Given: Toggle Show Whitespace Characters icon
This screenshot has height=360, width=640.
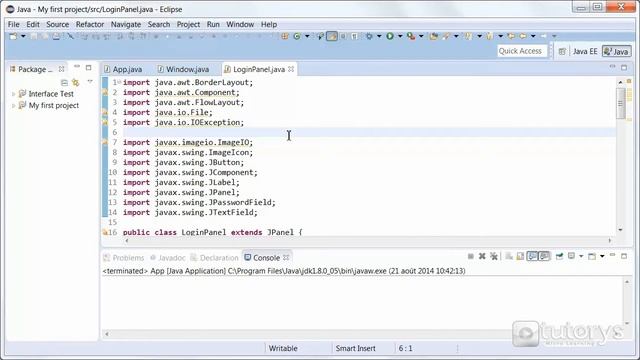Looking at the screenshot, I should pos(354,36).
